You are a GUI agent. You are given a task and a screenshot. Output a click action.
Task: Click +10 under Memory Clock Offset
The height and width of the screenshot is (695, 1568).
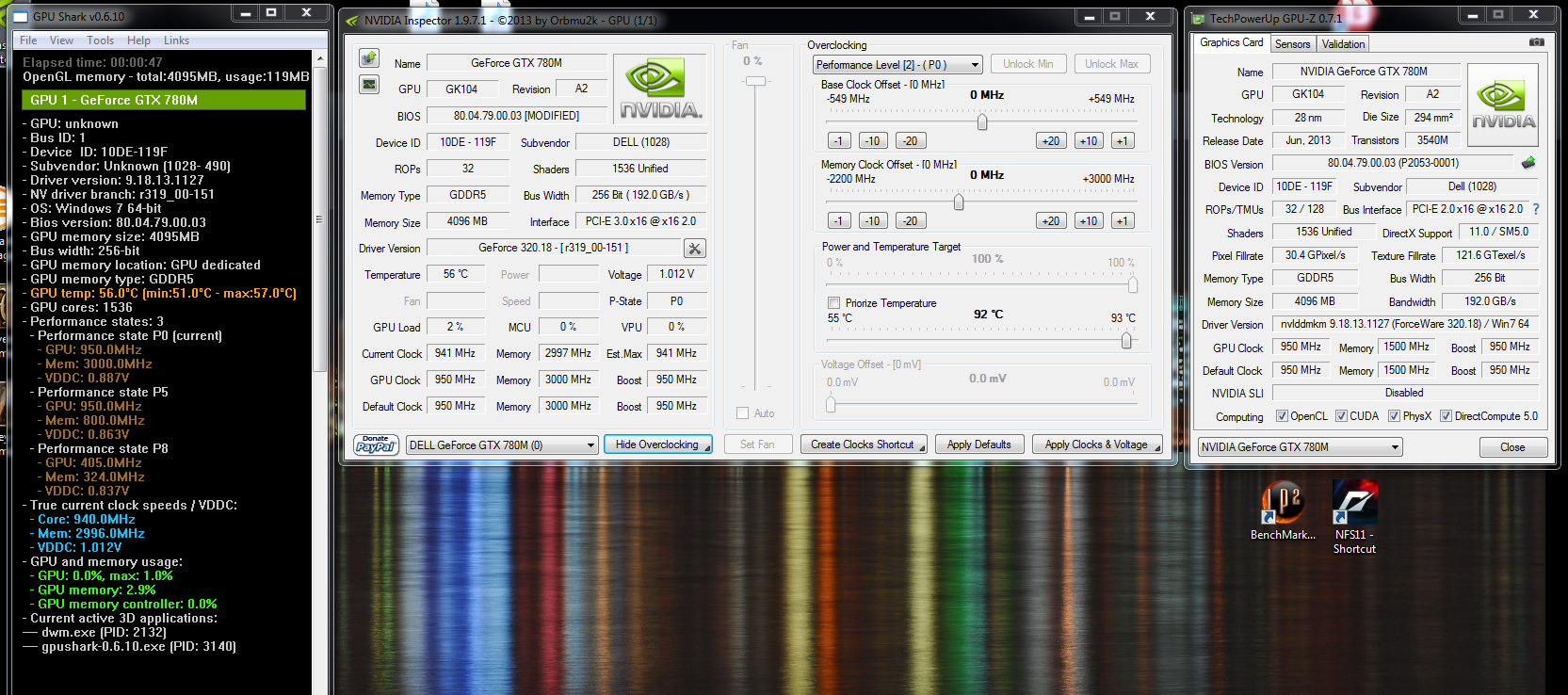1089,221
